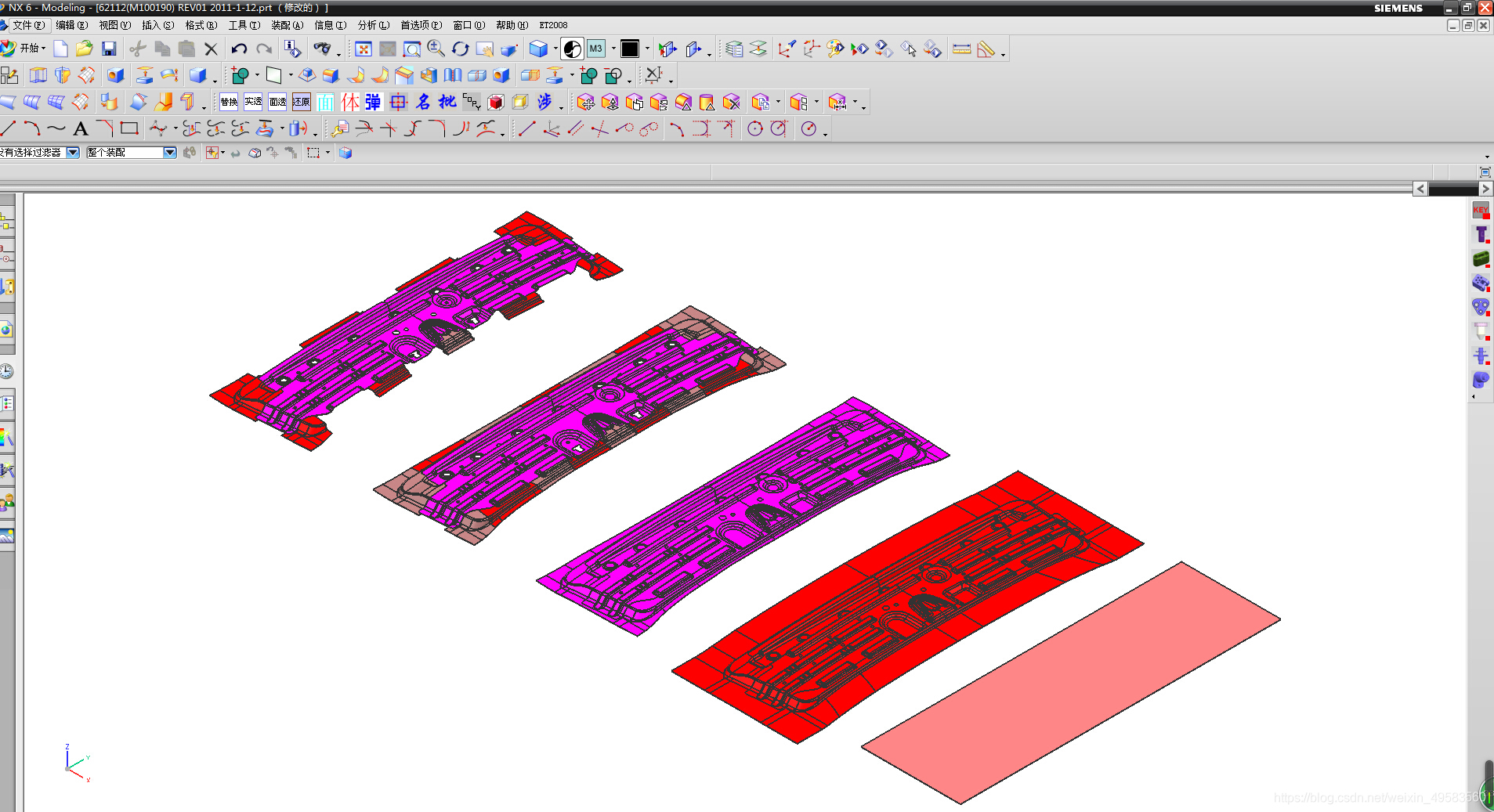
Task: Click the Delete face cube icon
Action: (732, 102)
